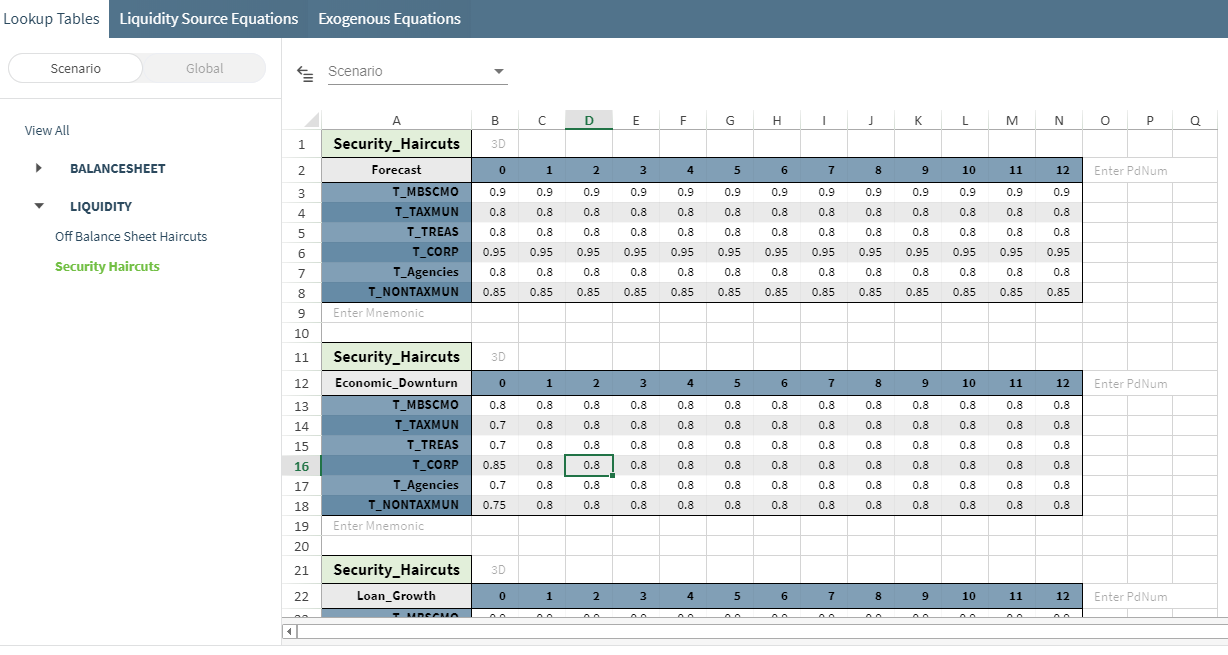Image resolution: width=1228 pixels, height=655 pixels.
Task: Click T_NONTAXMUN label in row 8
Action: tap(396, 292)
